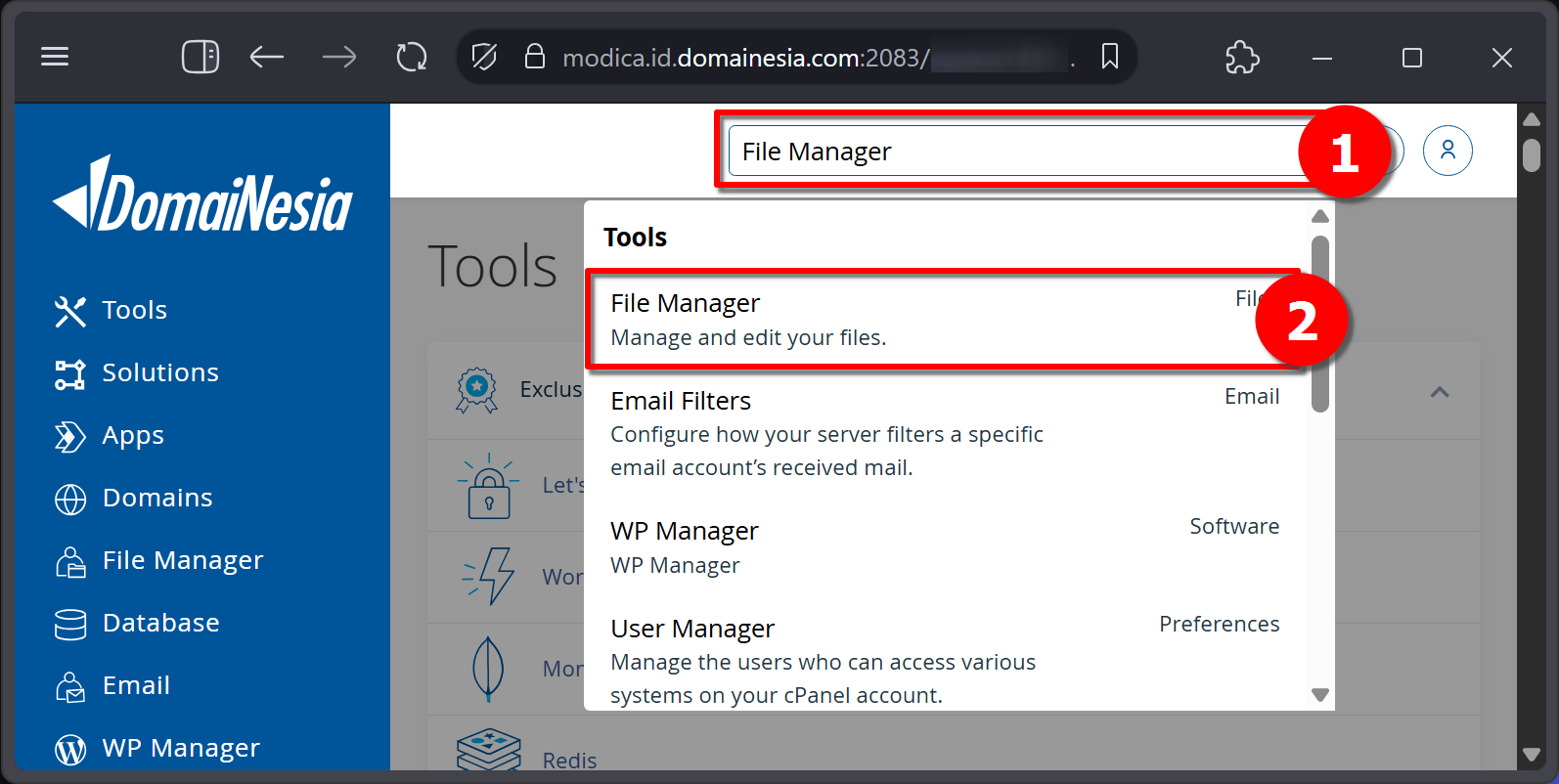This screenshot has height=784, width=1559.
Task: Open Database in the sidebar menu
Action: pos(161,623)
